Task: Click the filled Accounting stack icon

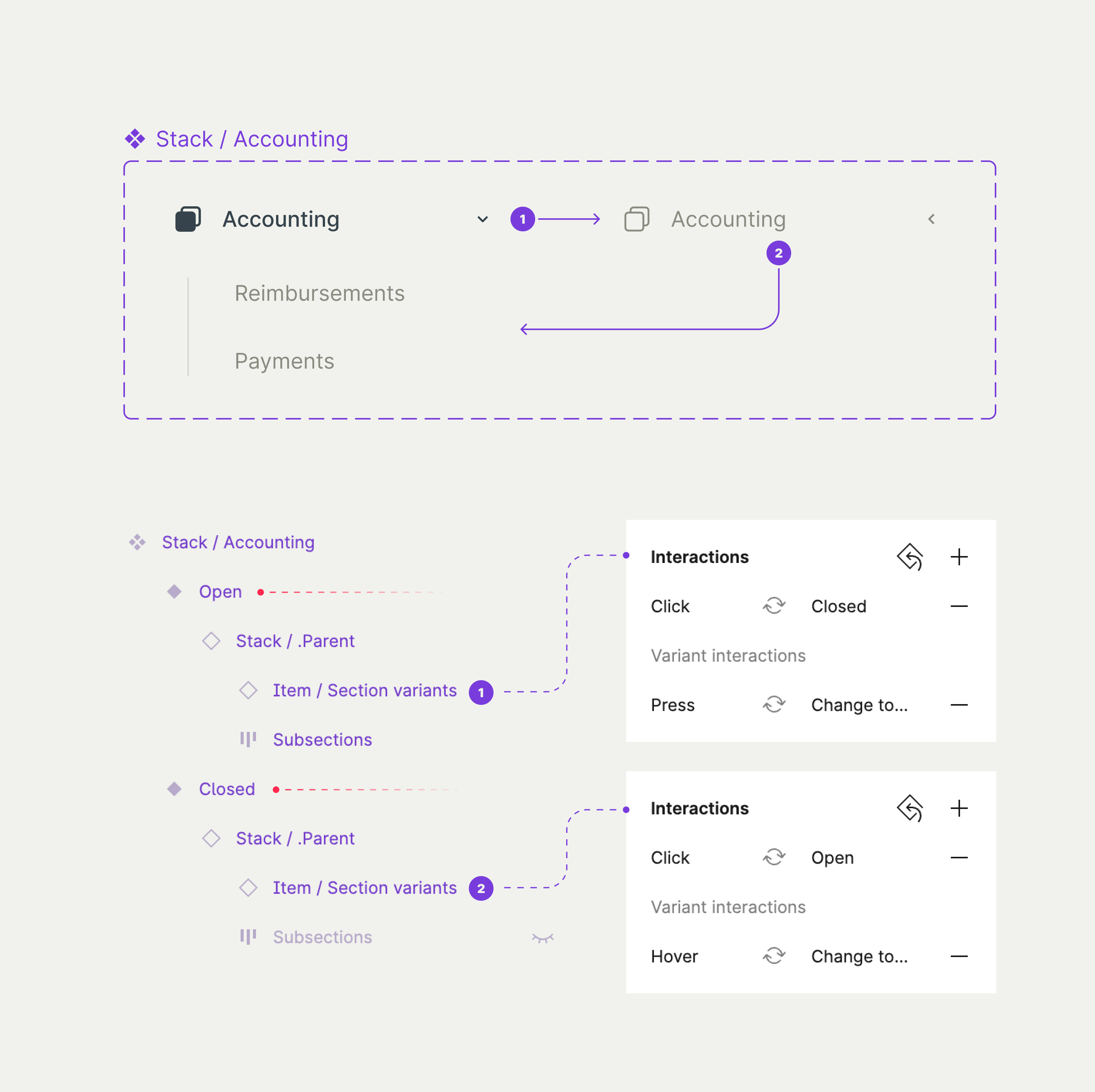Action: click(x=188, y=219)
